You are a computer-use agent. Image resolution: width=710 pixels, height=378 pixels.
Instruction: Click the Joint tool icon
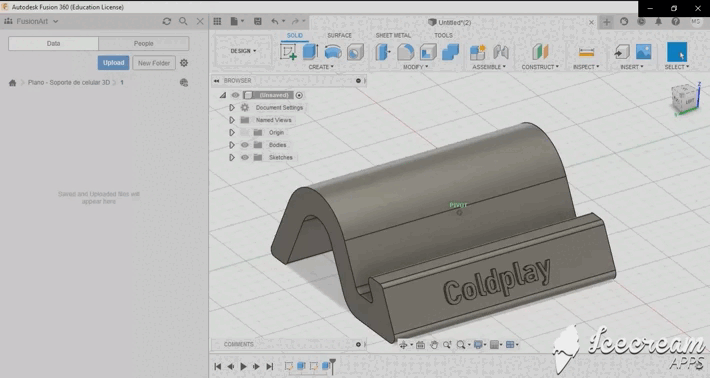[501, 52]
